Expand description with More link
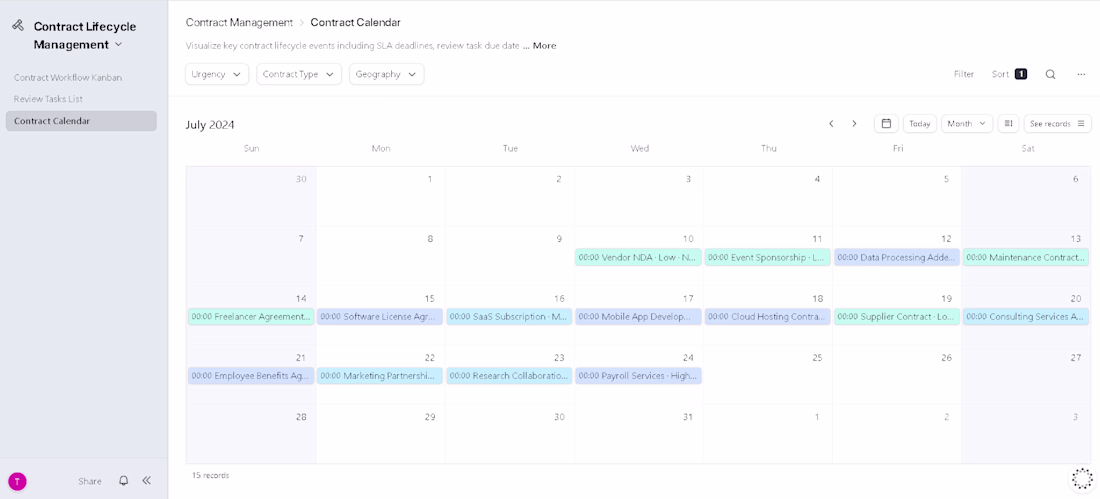1100x499 pixels. pos(544,46)
